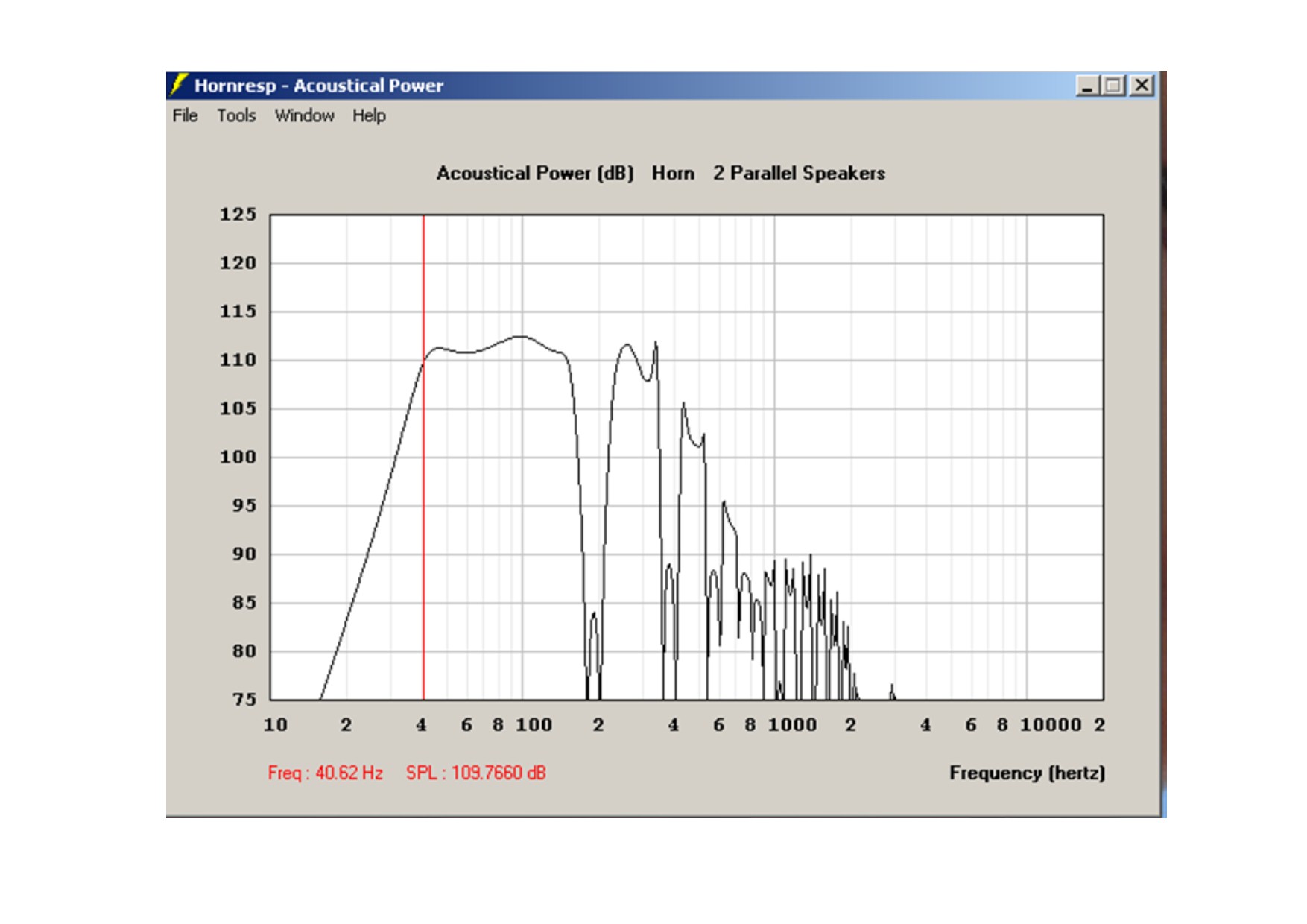The image size is (1307, 924).
Task: Maximize the Hornresp window
Action: point(1113,86)
